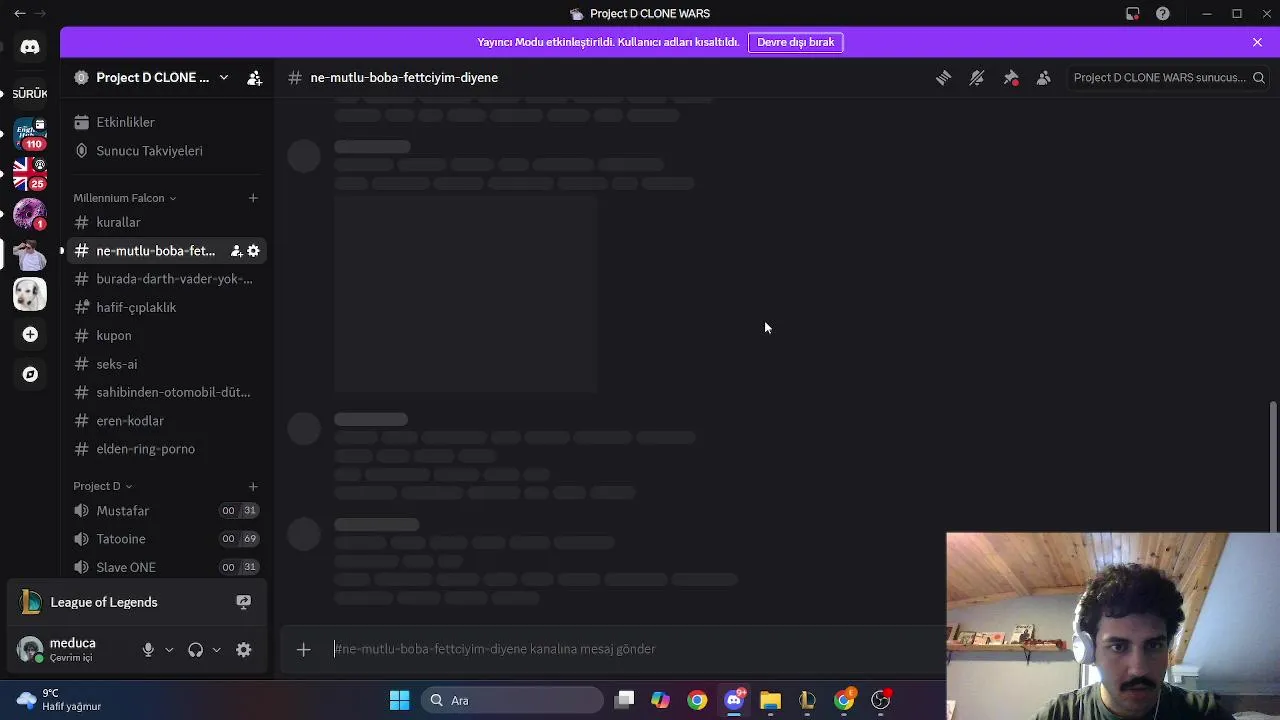Click the back navigation arrow

coord(19,14)
